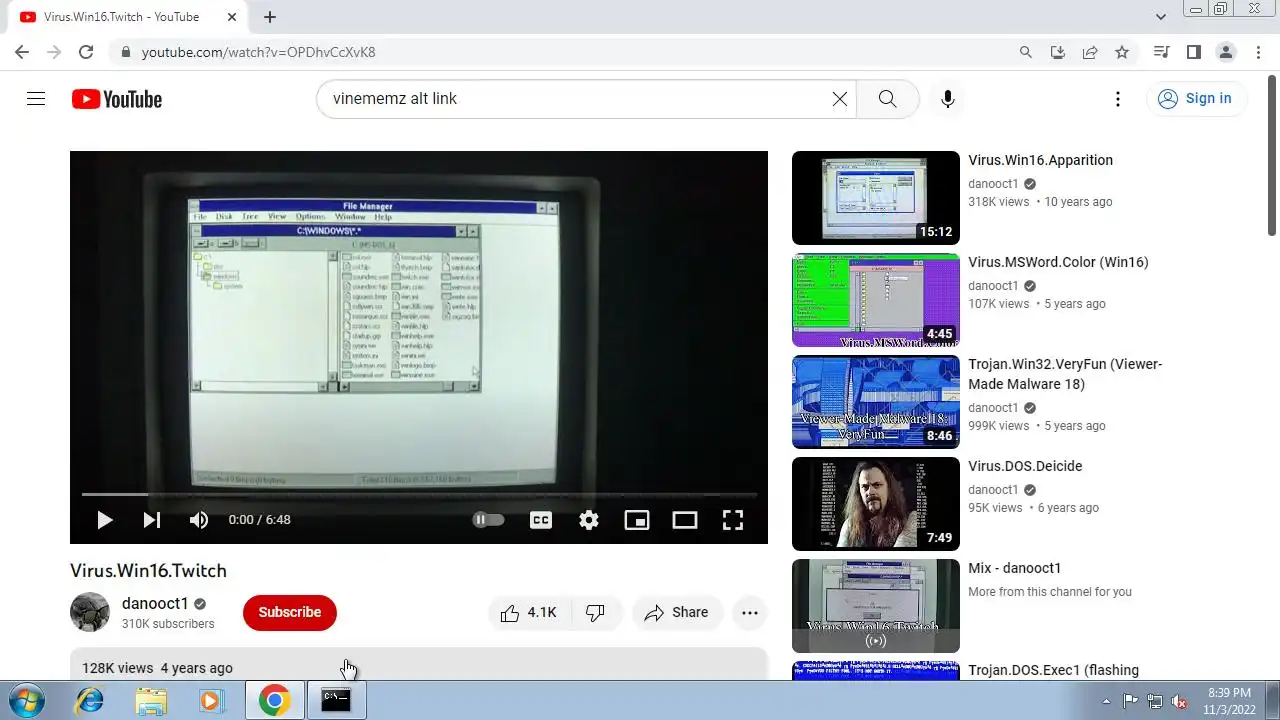The image size is (1280, 720).
Task: Like the video with thumbs up
Action: click(x=529, y=613)
